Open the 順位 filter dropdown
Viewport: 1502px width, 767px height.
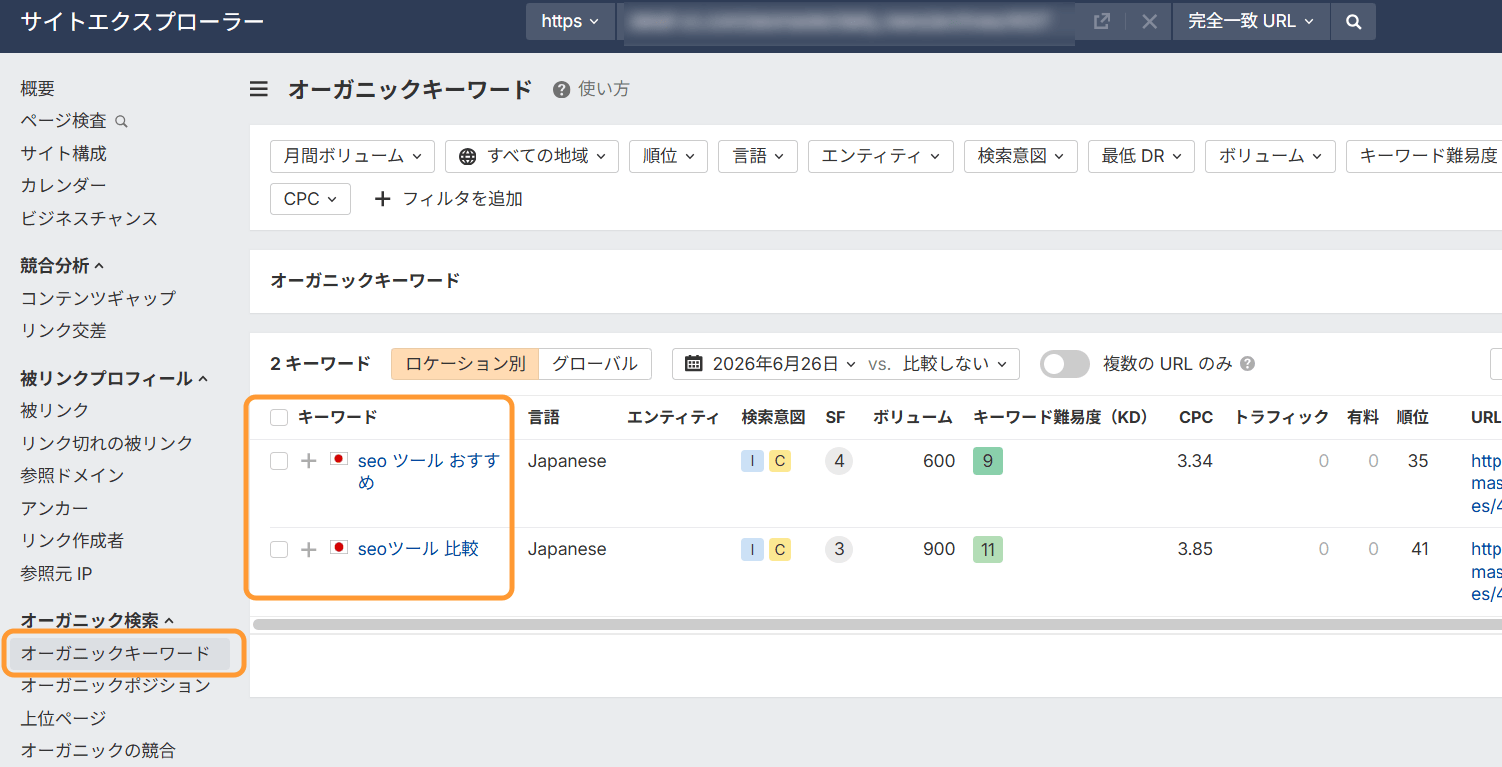point(668,156)
